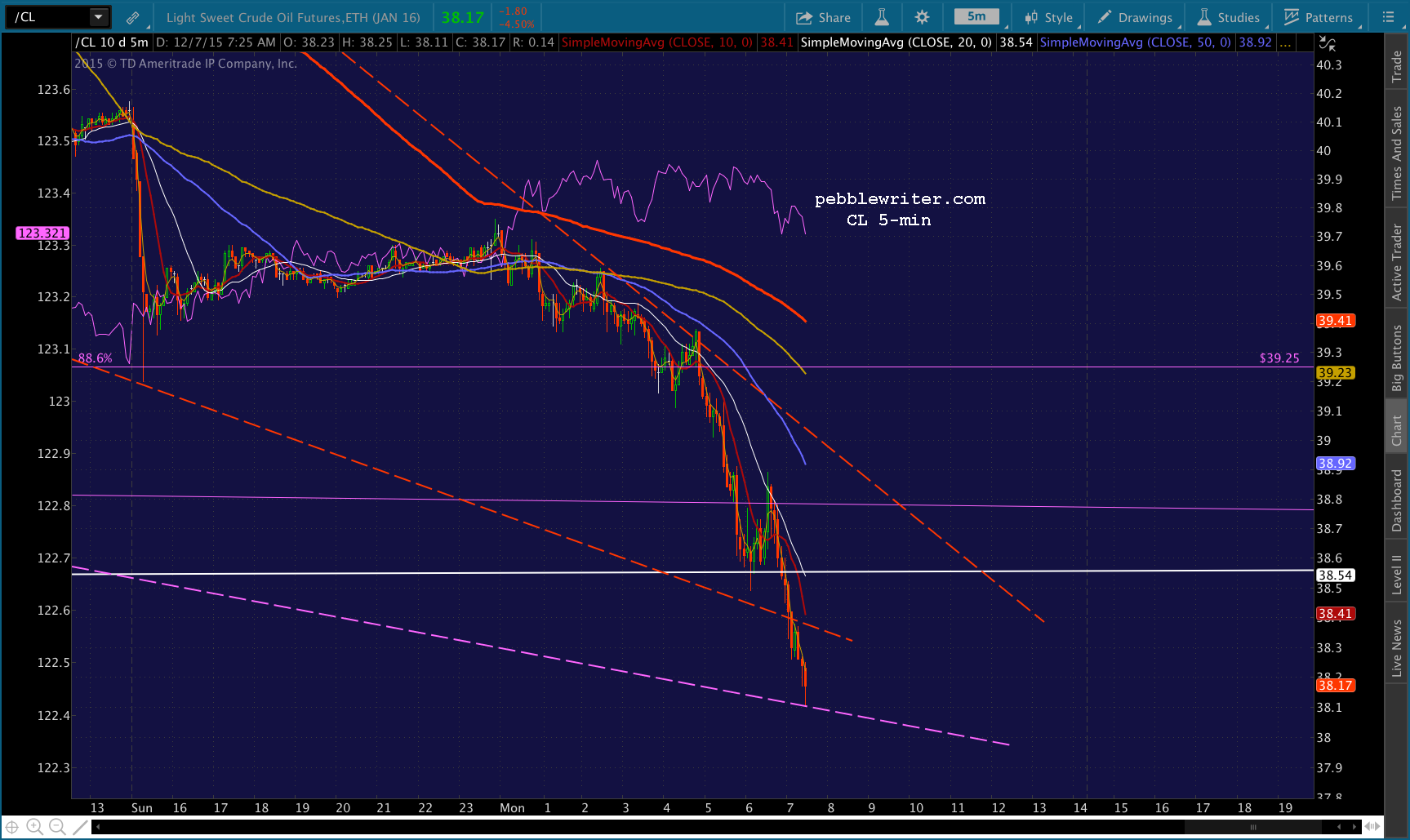Click the horizontal scrollbar thumb
The height and width of the screenshot is (840, 1410).
point(1253,827)
